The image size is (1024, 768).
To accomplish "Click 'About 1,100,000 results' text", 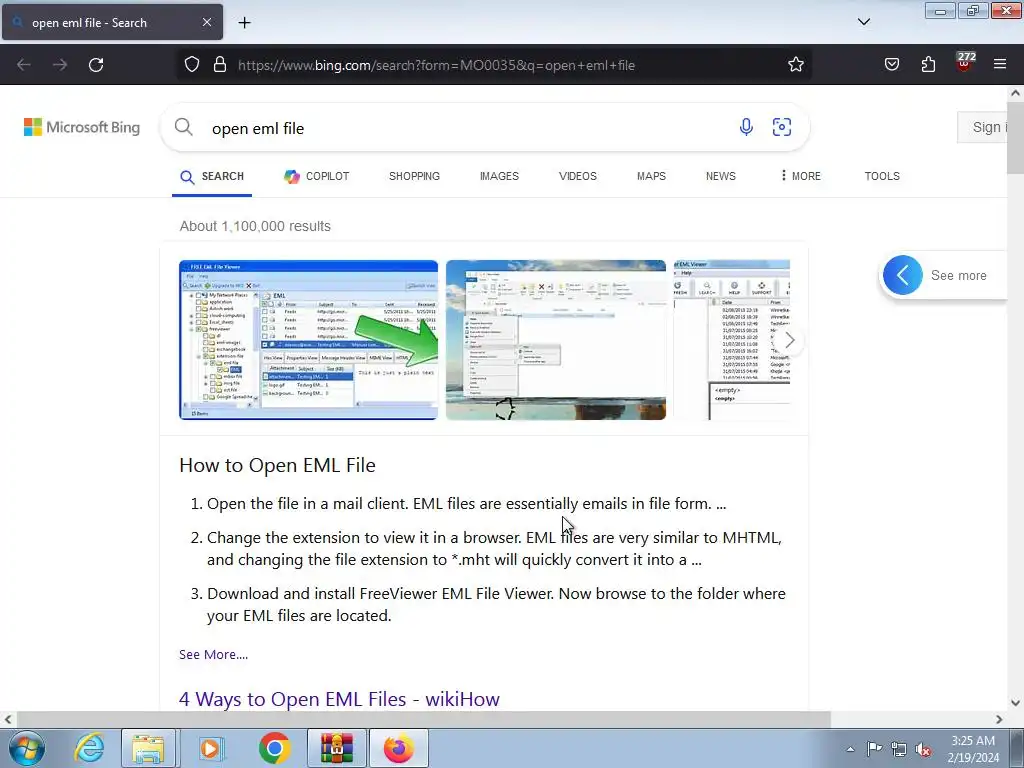I will (255, 226).
